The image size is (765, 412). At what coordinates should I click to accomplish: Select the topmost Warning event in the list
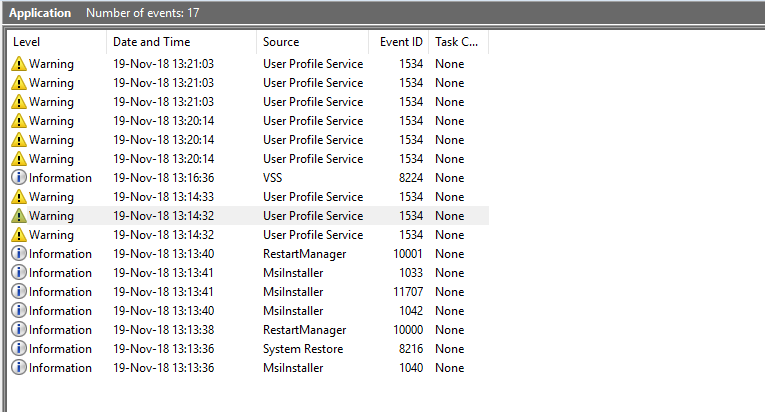(x=51, y=64)
